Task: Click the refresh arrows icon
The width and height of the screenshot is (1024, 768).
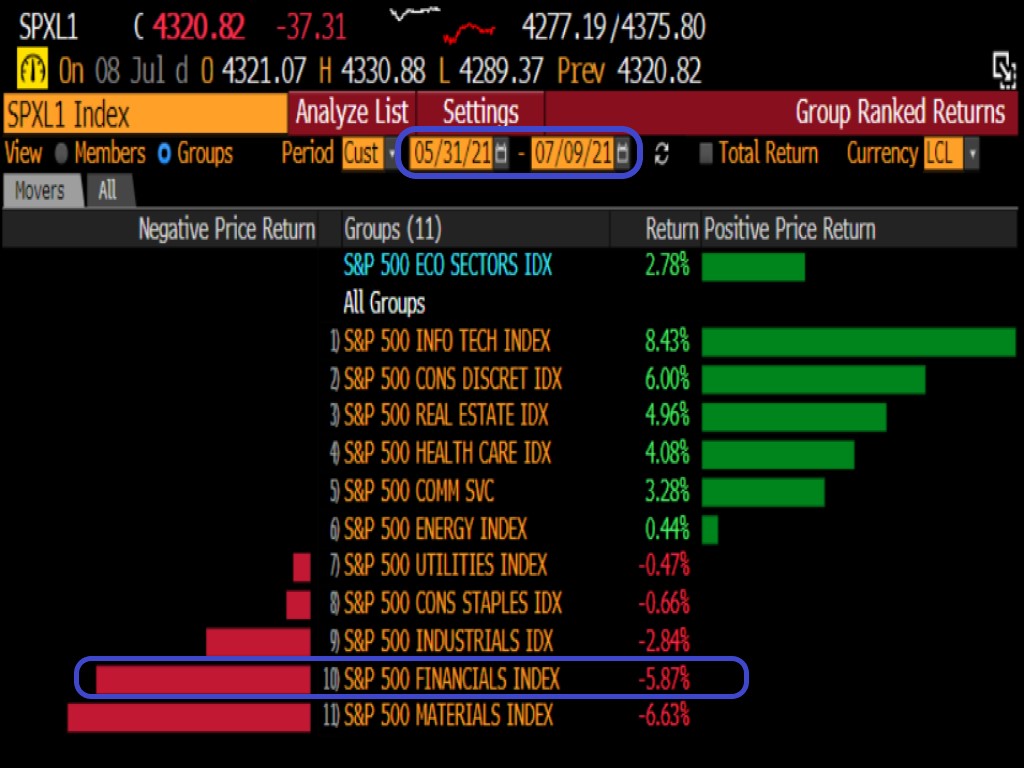Action: pyautogui.click(x=661, y=154)
